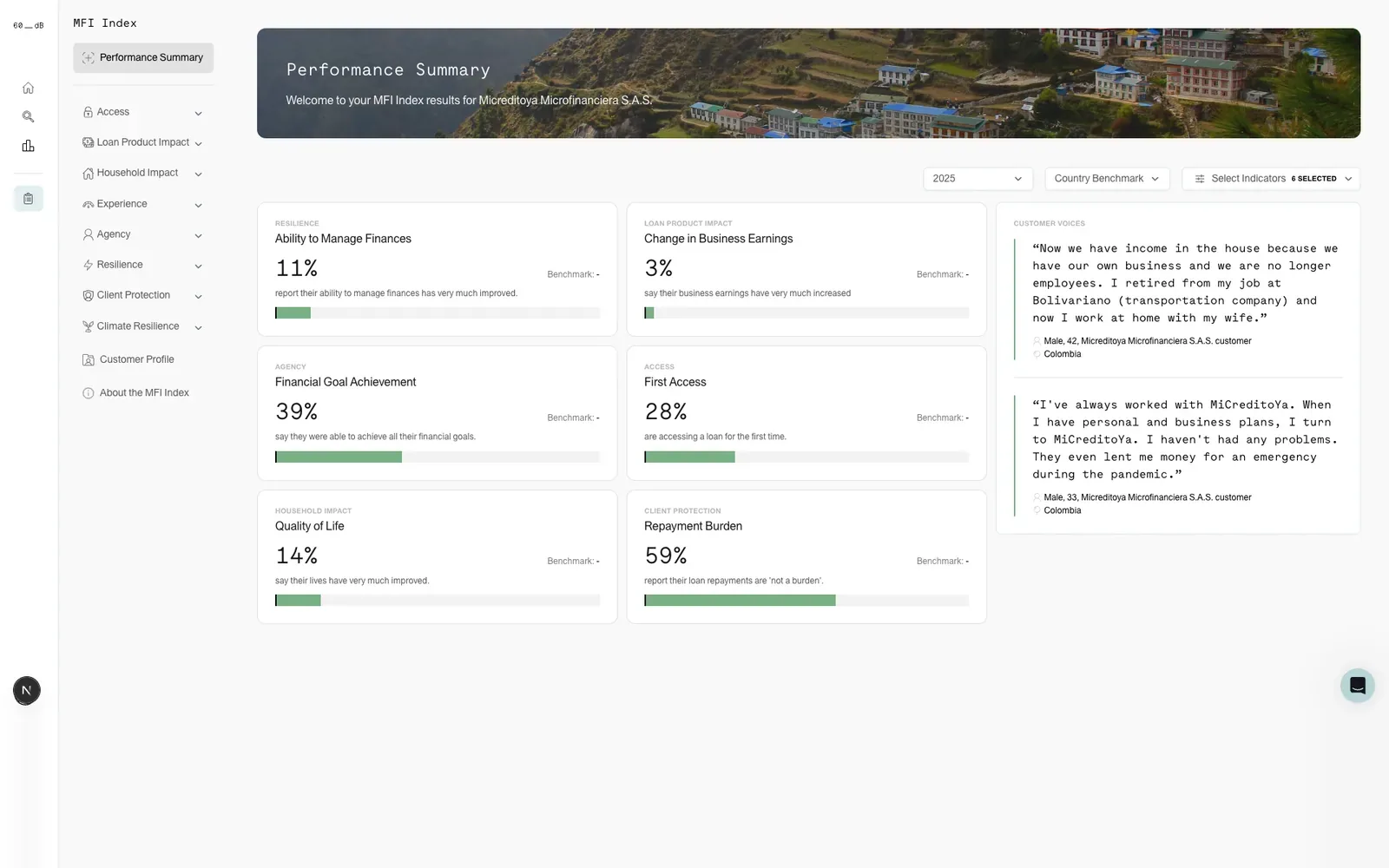This screenshot has width=1389, height=868.
Task: Click "Male, 42" customer attribution line
Action: [x=1147, y=341]
